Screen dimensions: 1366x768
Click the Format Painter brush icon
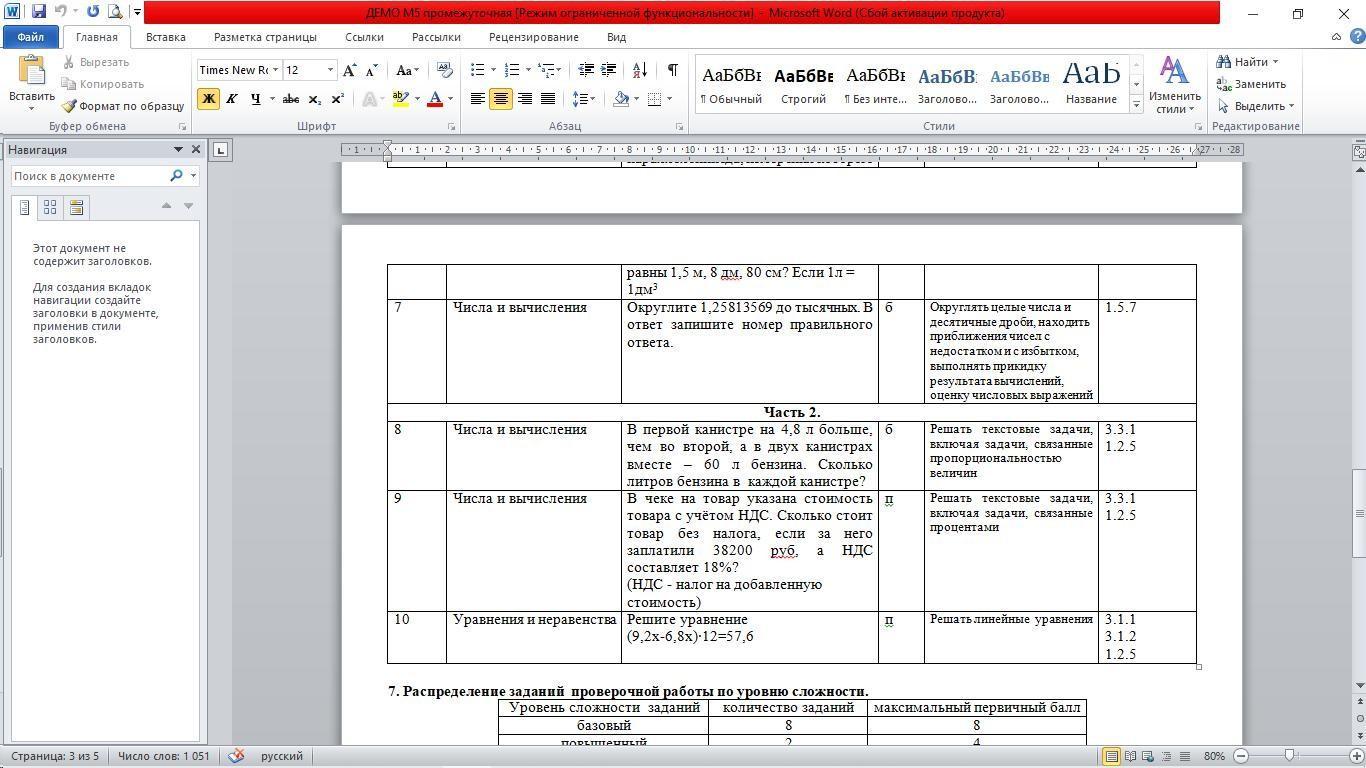click(69, 106)
